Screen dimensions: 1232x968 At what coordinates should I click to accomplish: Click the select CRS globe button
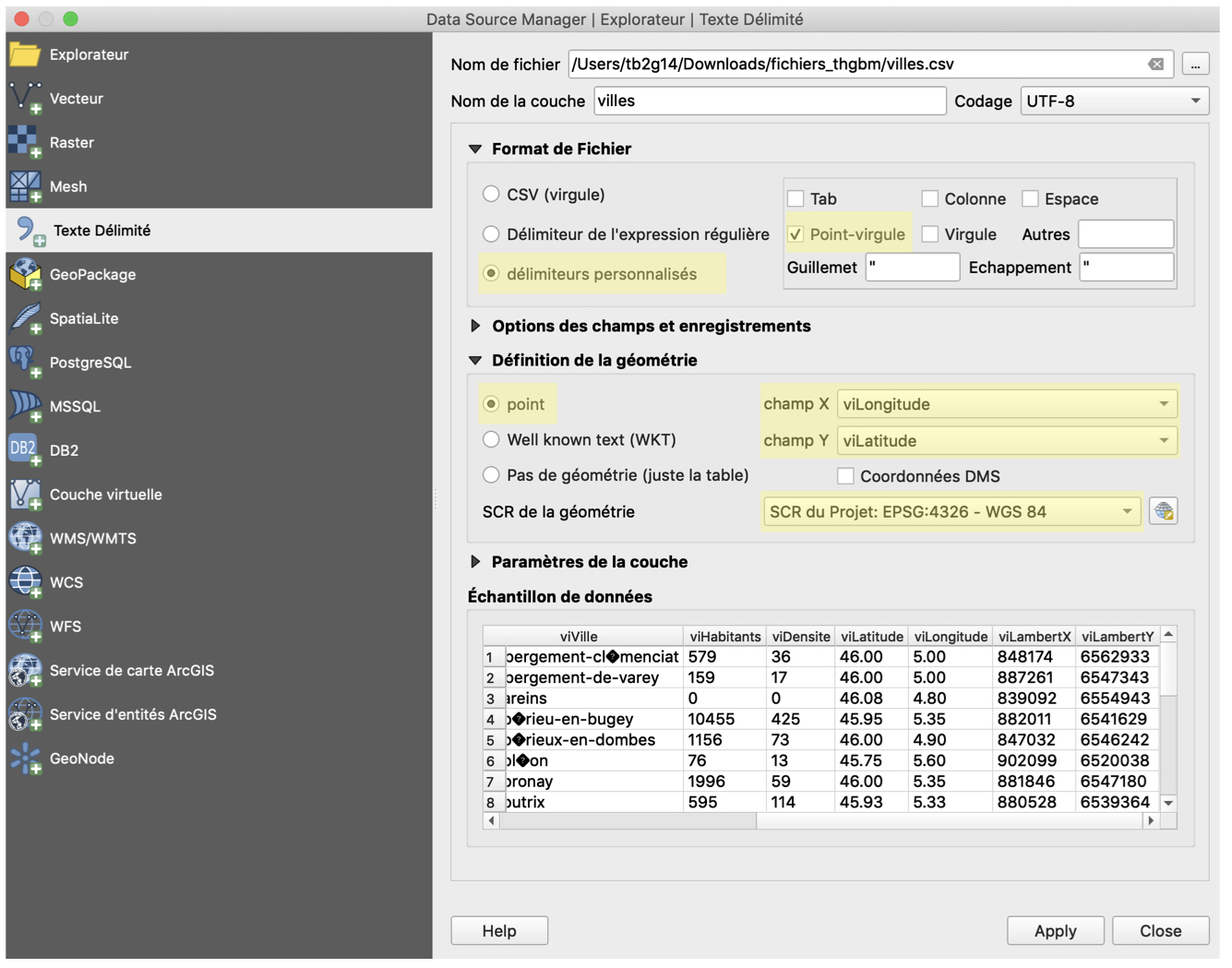coord(1163,511)
